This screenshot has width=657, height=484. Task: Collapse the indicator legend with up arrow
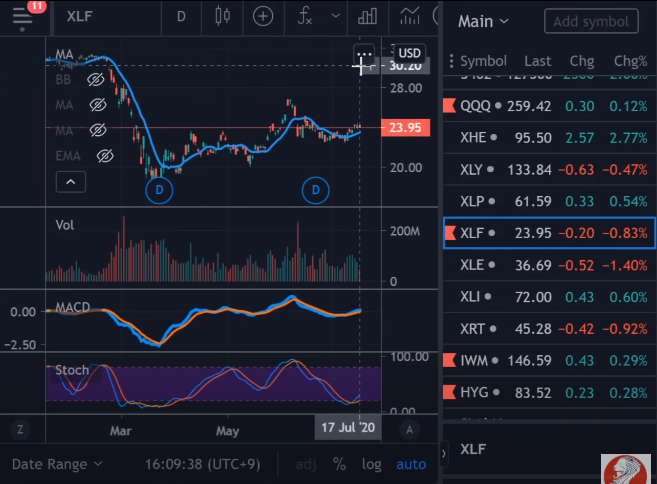click(x=71, y=182)
